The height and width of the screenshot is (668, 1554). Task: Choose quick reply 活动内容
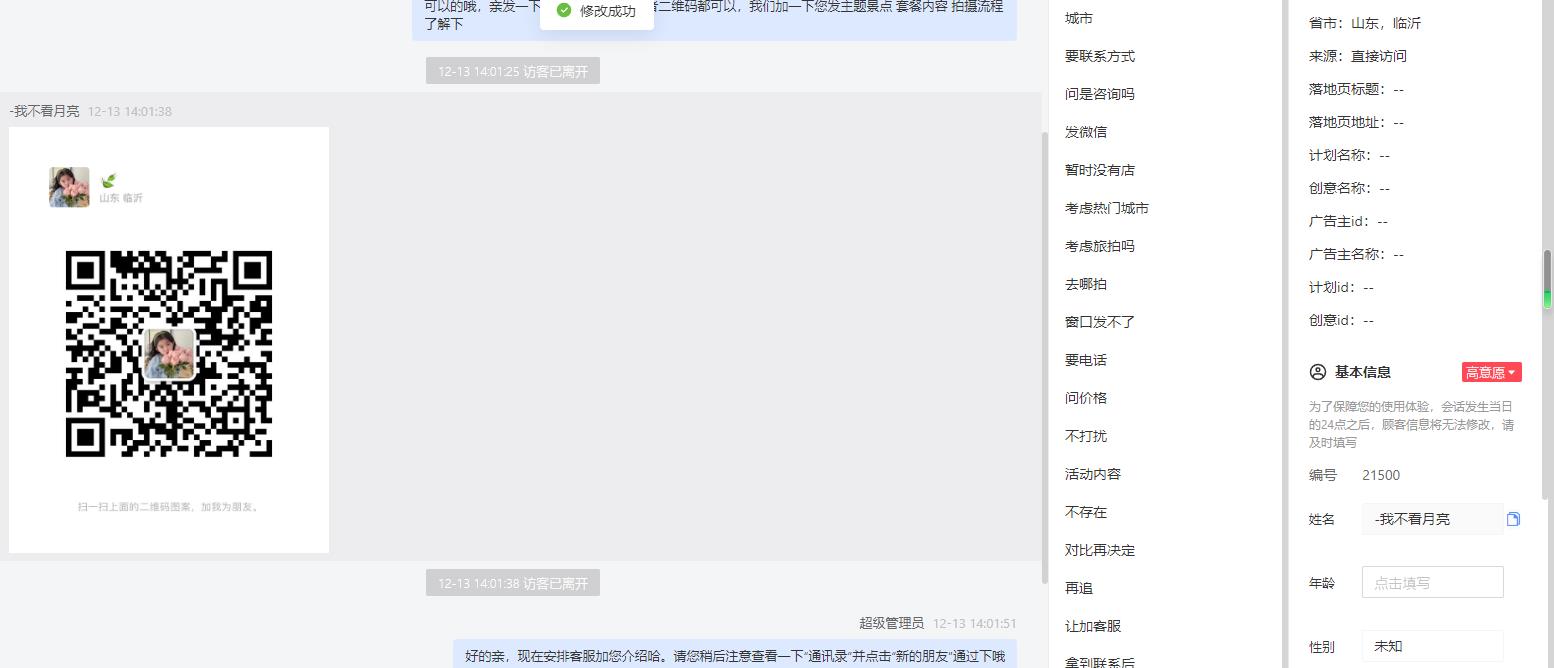(x=1093, y=474)
